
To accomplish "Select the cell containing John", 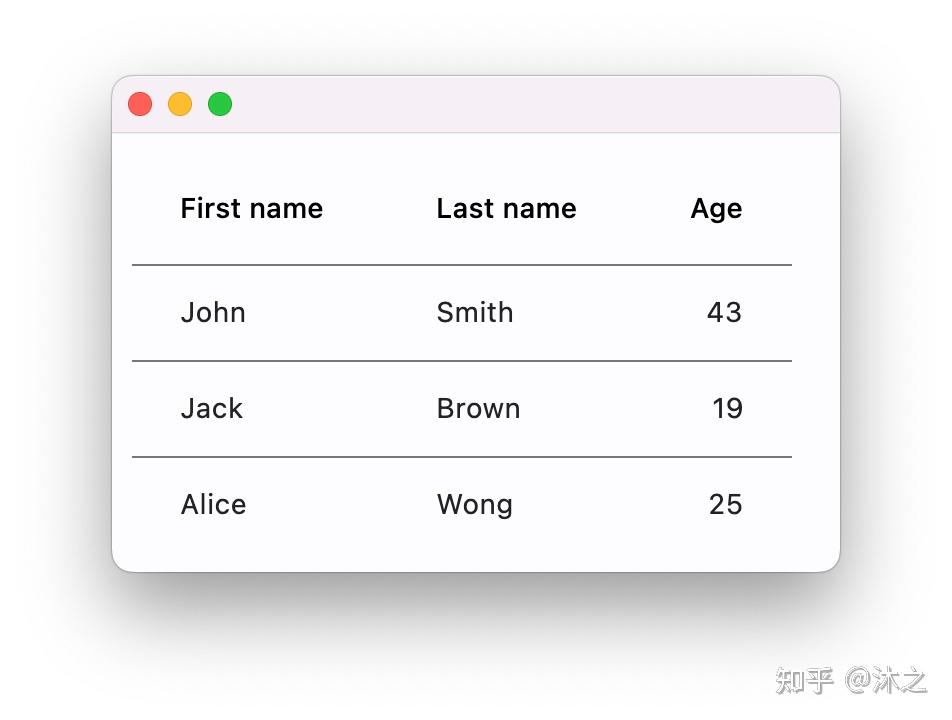I will [x=213, y=312].
